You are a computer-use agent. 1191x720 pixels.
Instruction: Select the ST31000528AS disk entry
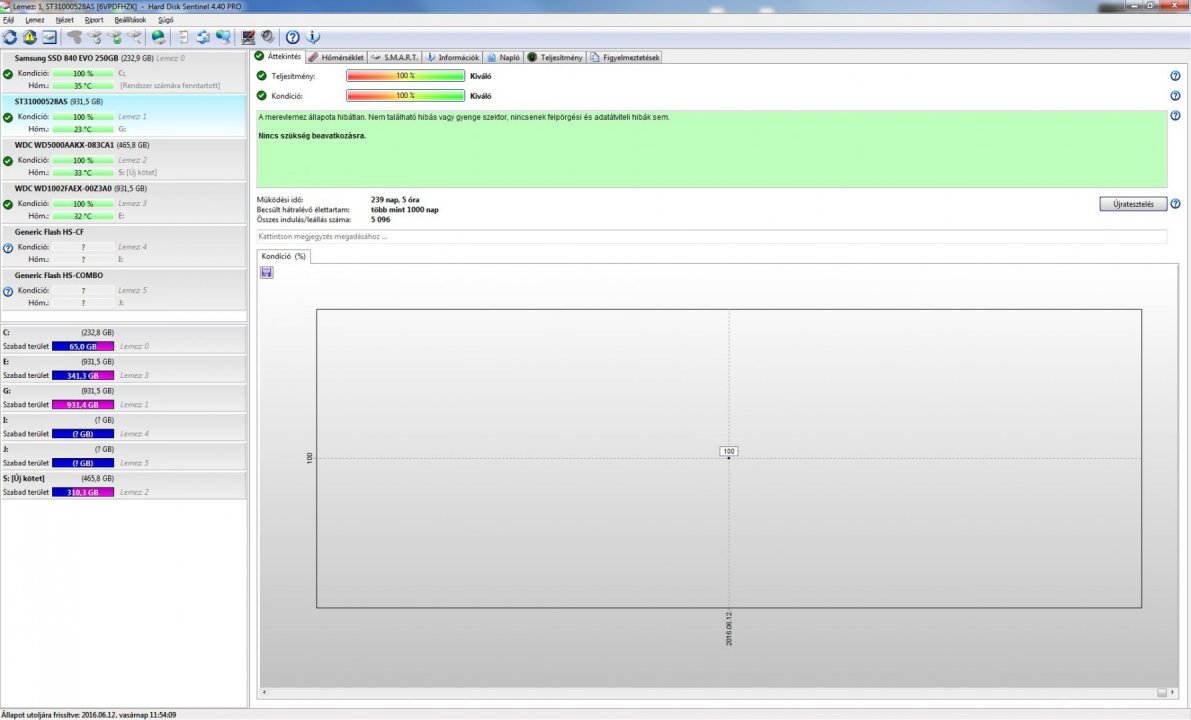tap(123, 115)
